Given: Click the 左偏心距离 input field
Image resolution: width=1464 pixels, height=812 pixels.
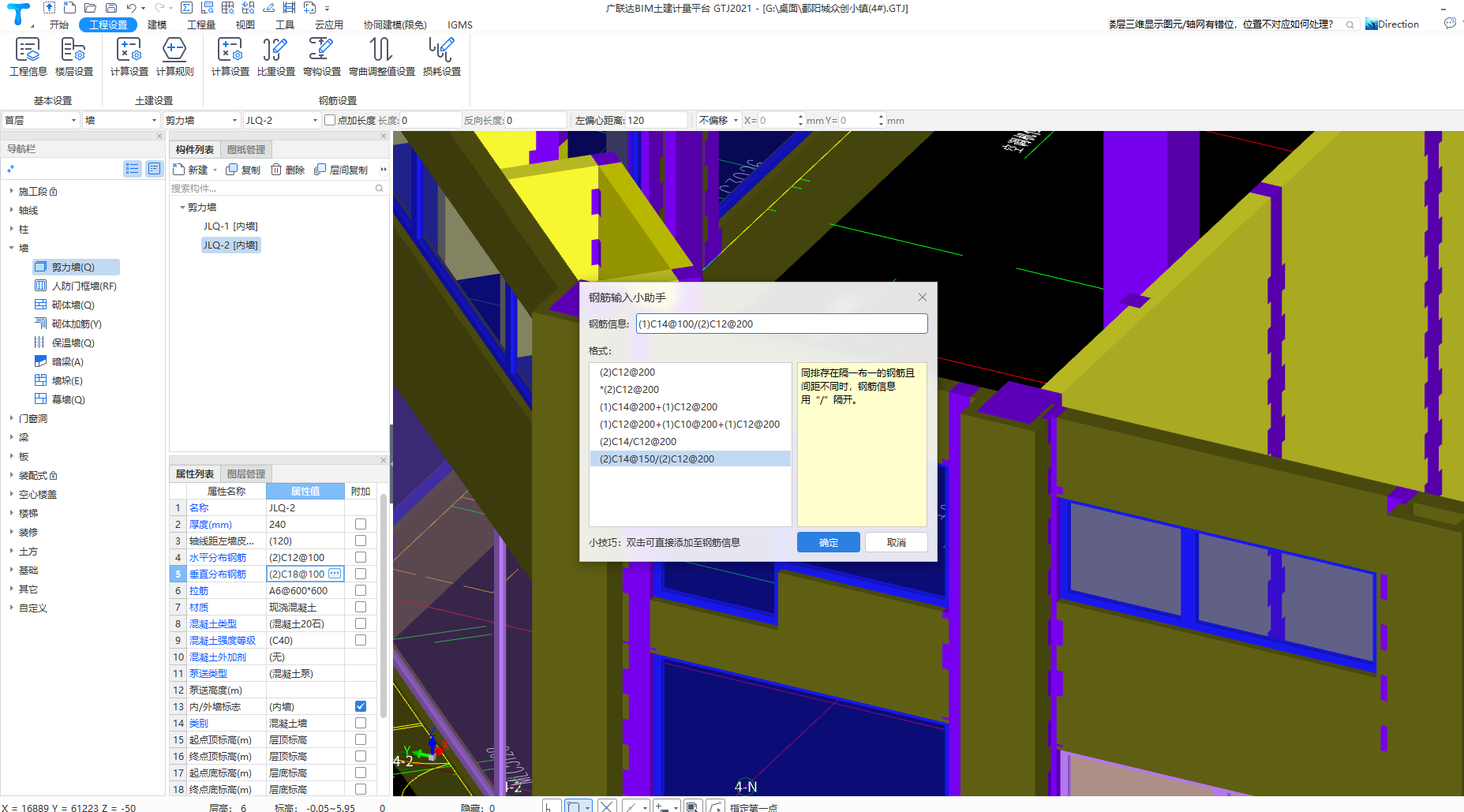Looking at the screenshot, I should tap(657, 120).
